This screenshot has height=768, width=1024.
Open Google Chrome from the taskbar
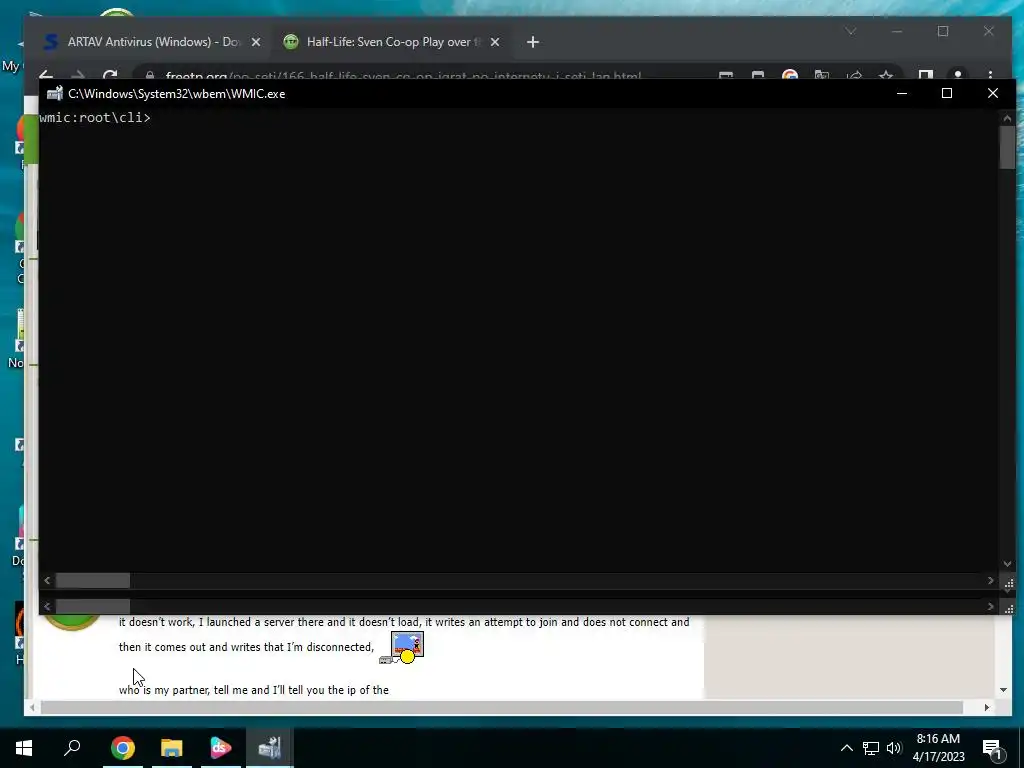click(x=122, y=748)
